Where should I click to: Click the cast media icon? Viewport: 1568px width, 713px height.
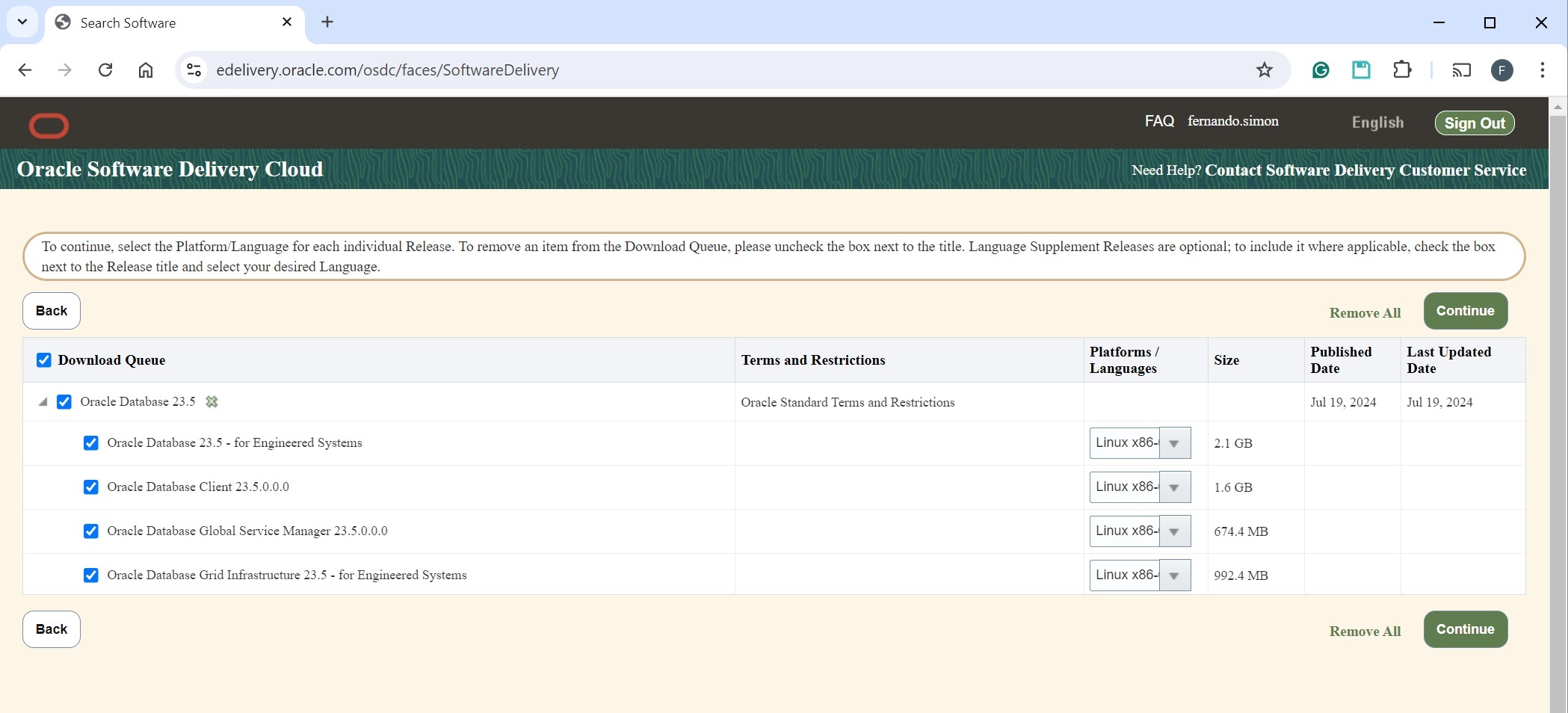[1461, 70]
